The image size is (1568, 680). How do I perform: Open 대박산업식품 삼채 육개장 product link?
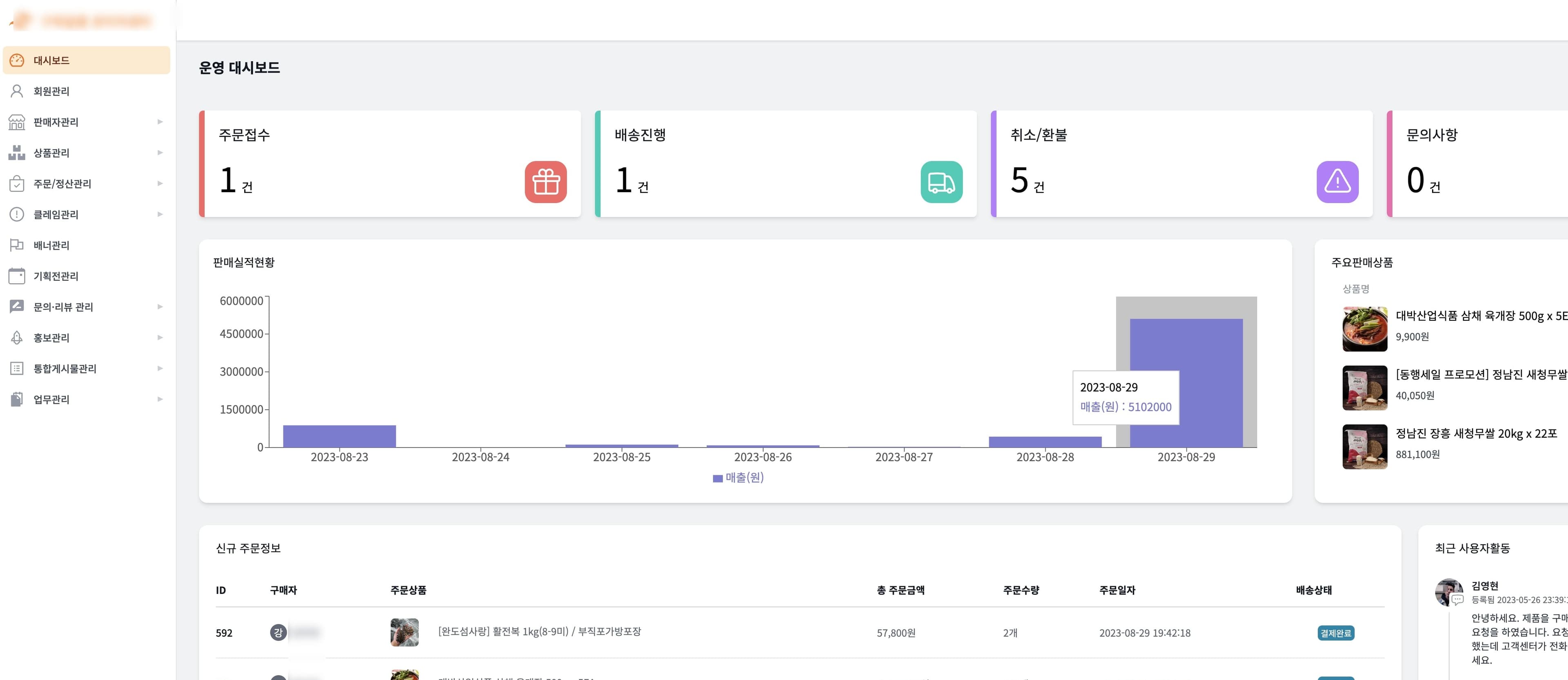1481,316
